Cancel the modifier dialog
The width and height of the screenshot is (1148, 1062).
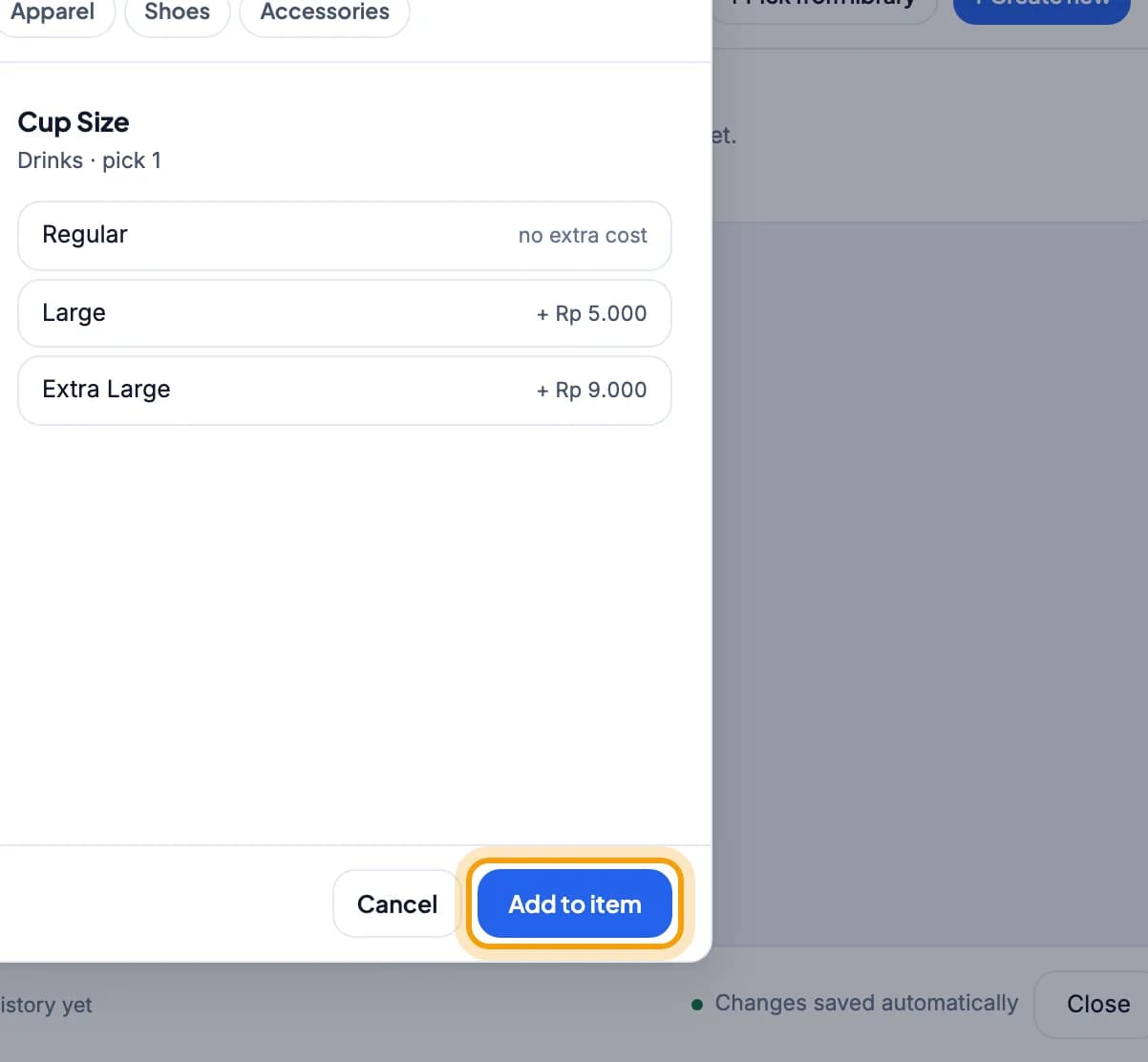pos(397,903)
